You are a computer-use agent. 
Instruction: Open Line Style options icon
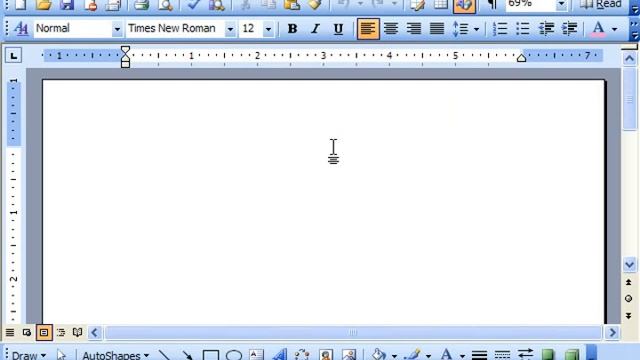point(479,355)
